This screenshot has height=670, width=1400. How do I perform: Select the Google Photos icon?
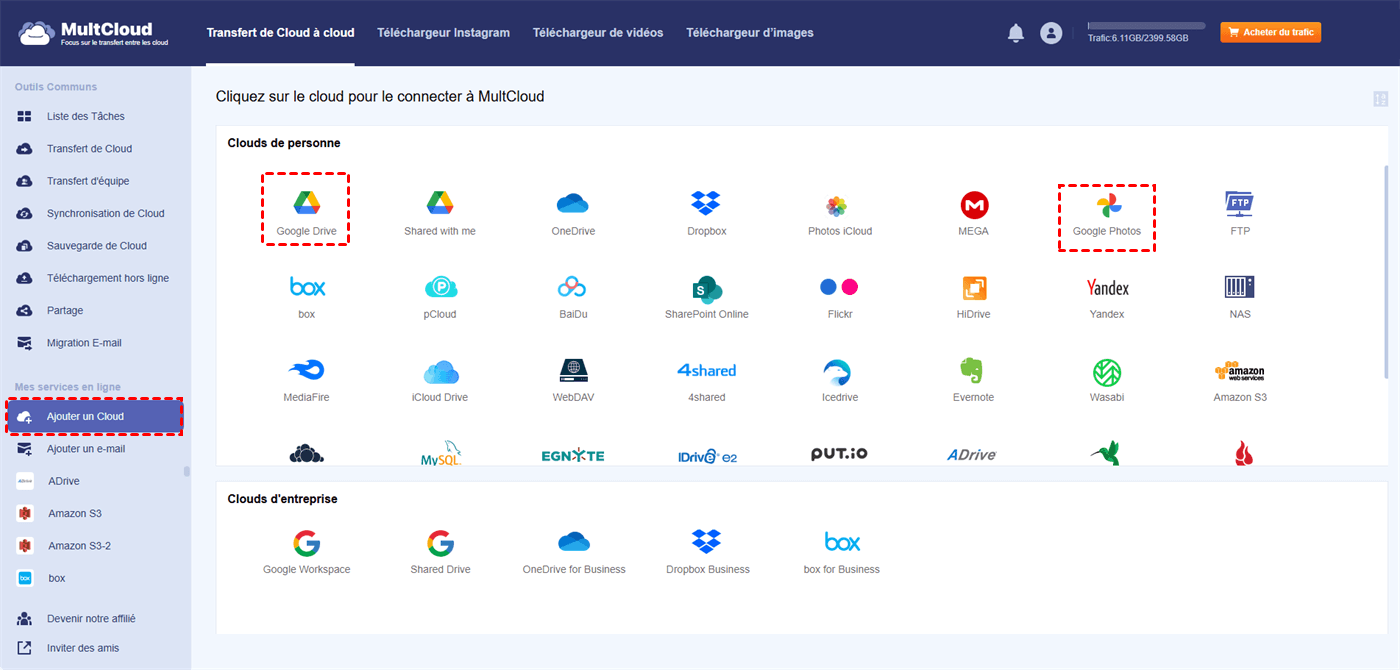1107,205
